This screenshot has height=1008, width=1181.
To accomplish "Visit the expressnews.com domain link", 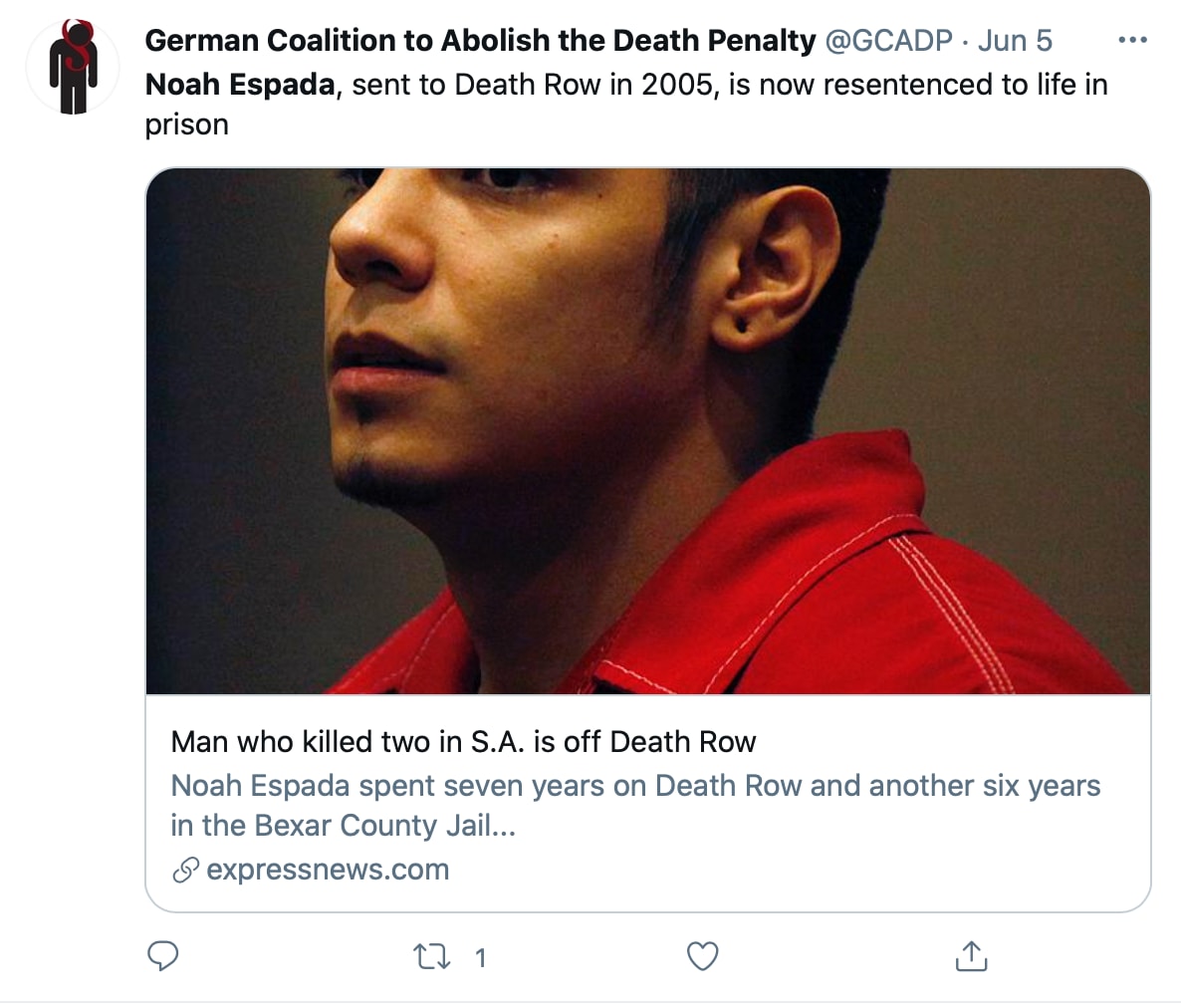I will (328, 871).
